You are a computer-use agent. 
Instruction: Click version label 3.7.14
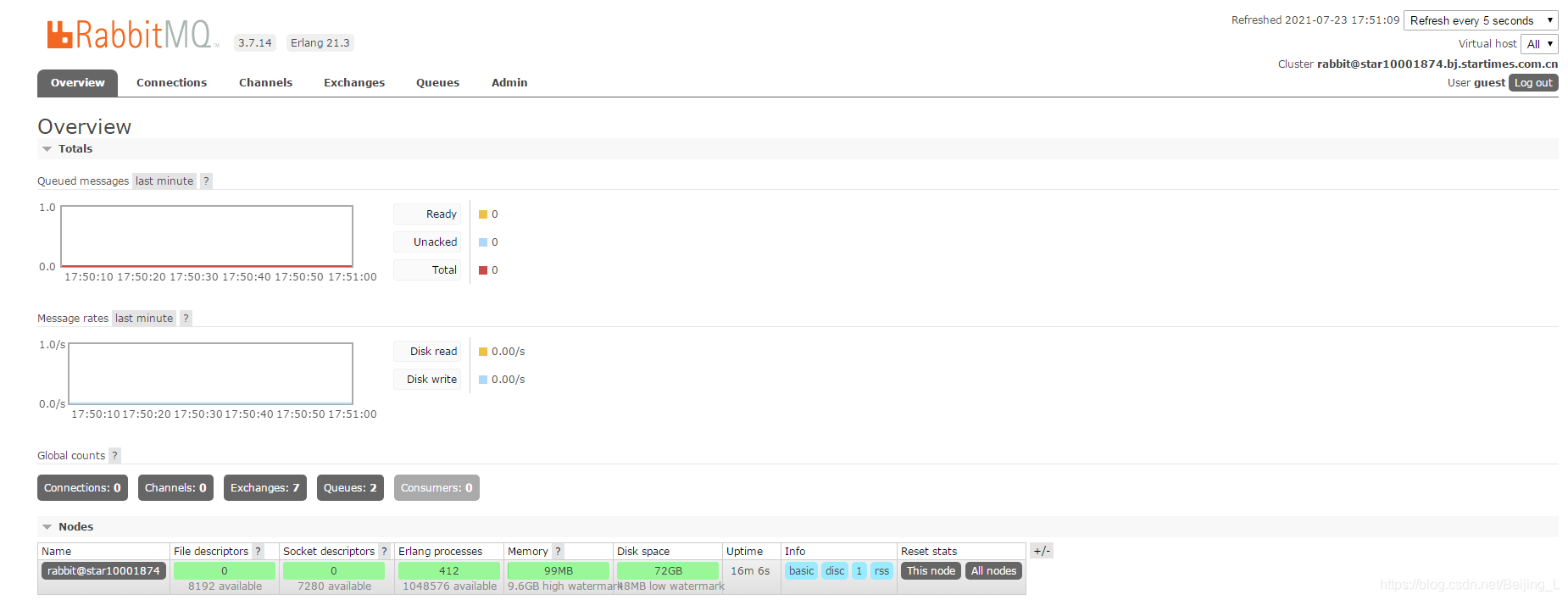pos(254,42)
